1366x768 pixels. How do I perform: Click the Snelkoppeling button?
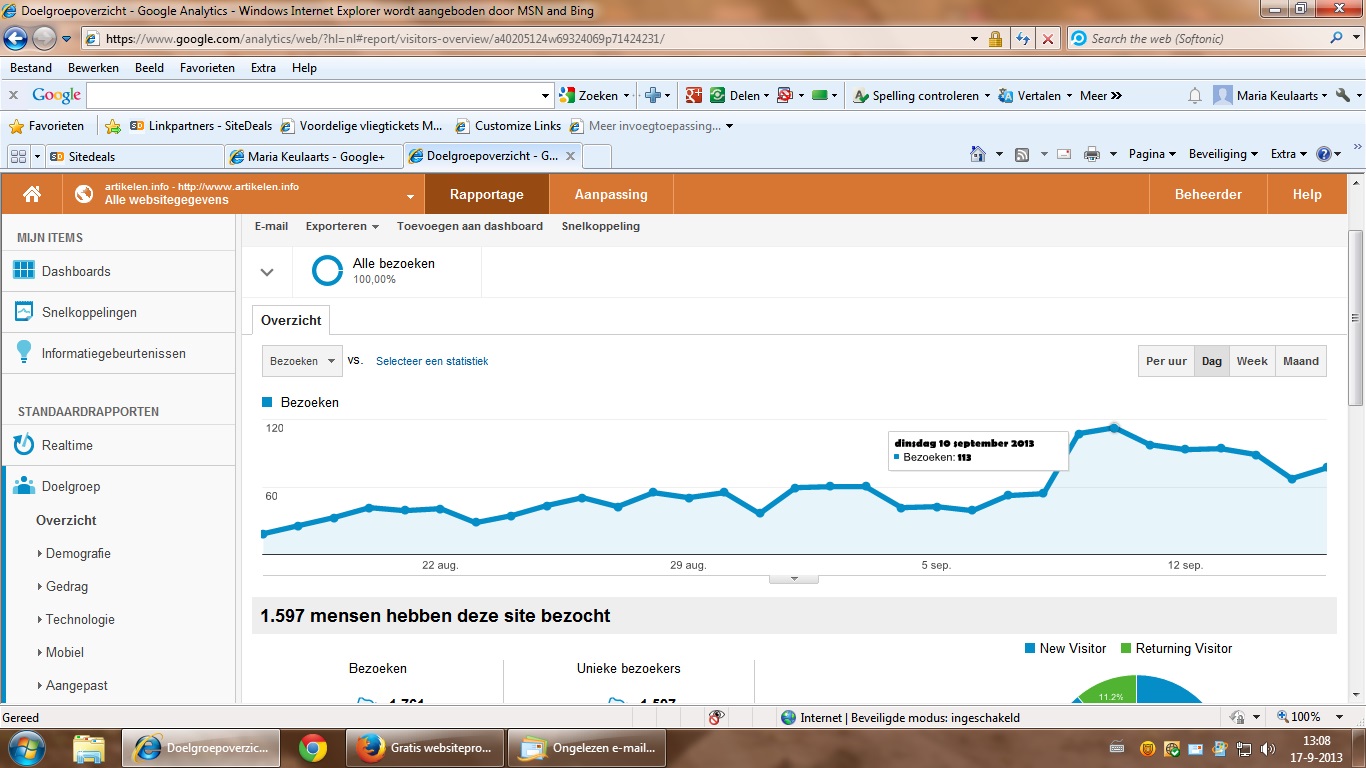coord(601,226)
